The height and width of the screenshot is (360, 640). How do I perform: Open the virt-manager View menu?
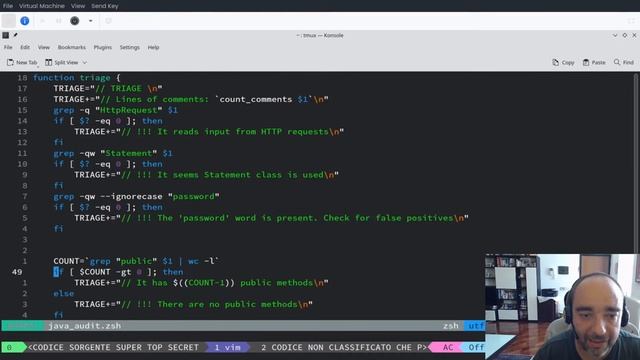pyautogui.click(x=78, y=6)
